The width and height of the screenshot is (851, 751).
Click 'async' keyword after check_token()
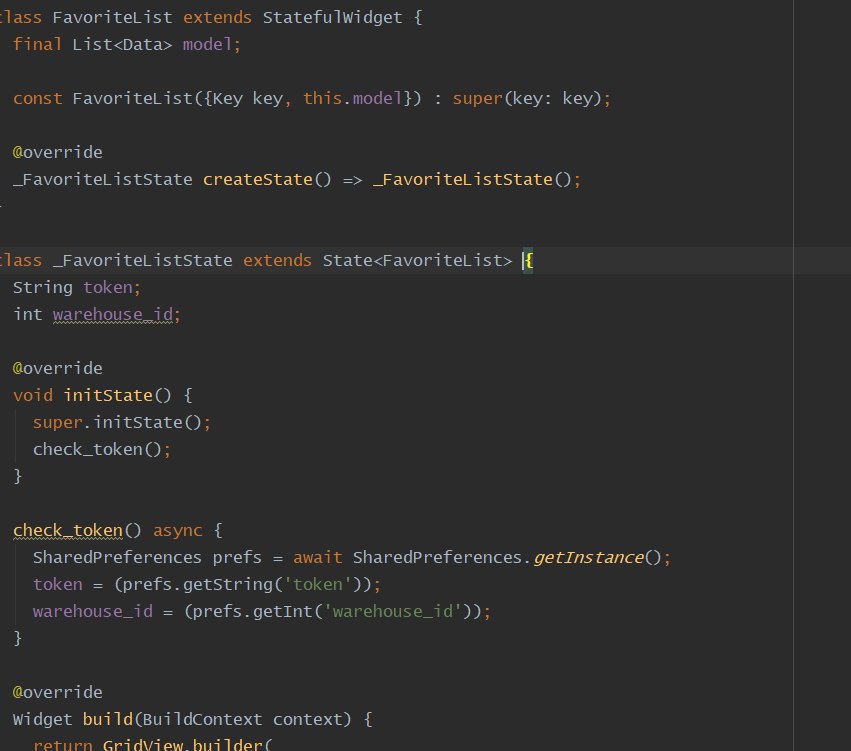[177, 530]
